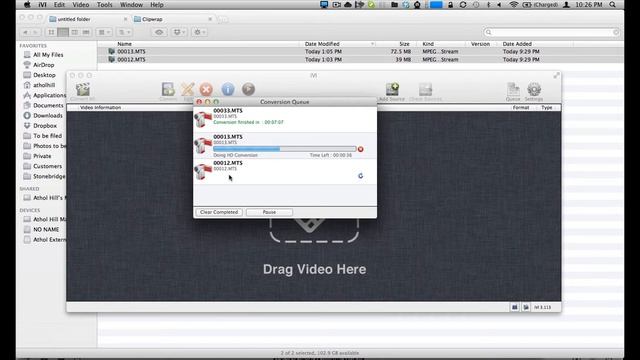
Task: Click the Add Source icon
Action: pyautogui.click(x=392, y=89)
